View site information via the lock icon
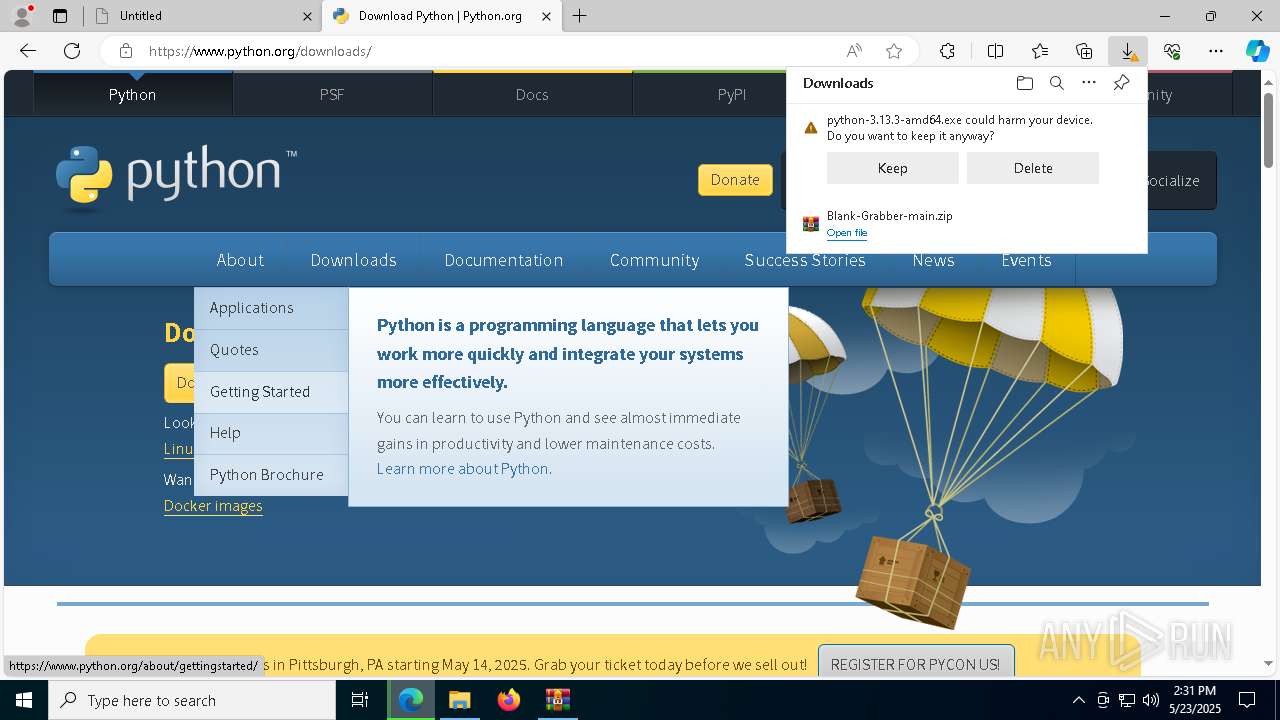Image resolution: width=1280 pixels, height=720 pixels. [x=125, y=51]
